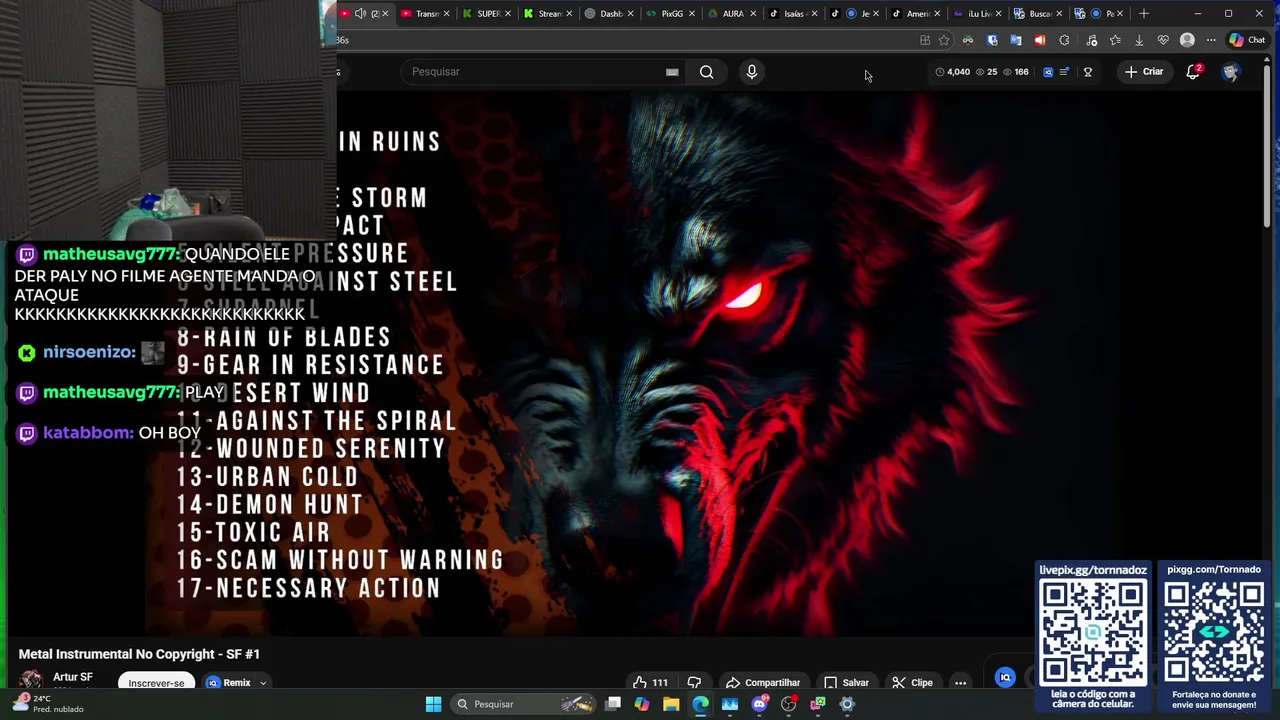Open Copilot icon on taskbar
Image resolution: width=1280 pixels, height=720 pixels.
[x=642, y=704]
